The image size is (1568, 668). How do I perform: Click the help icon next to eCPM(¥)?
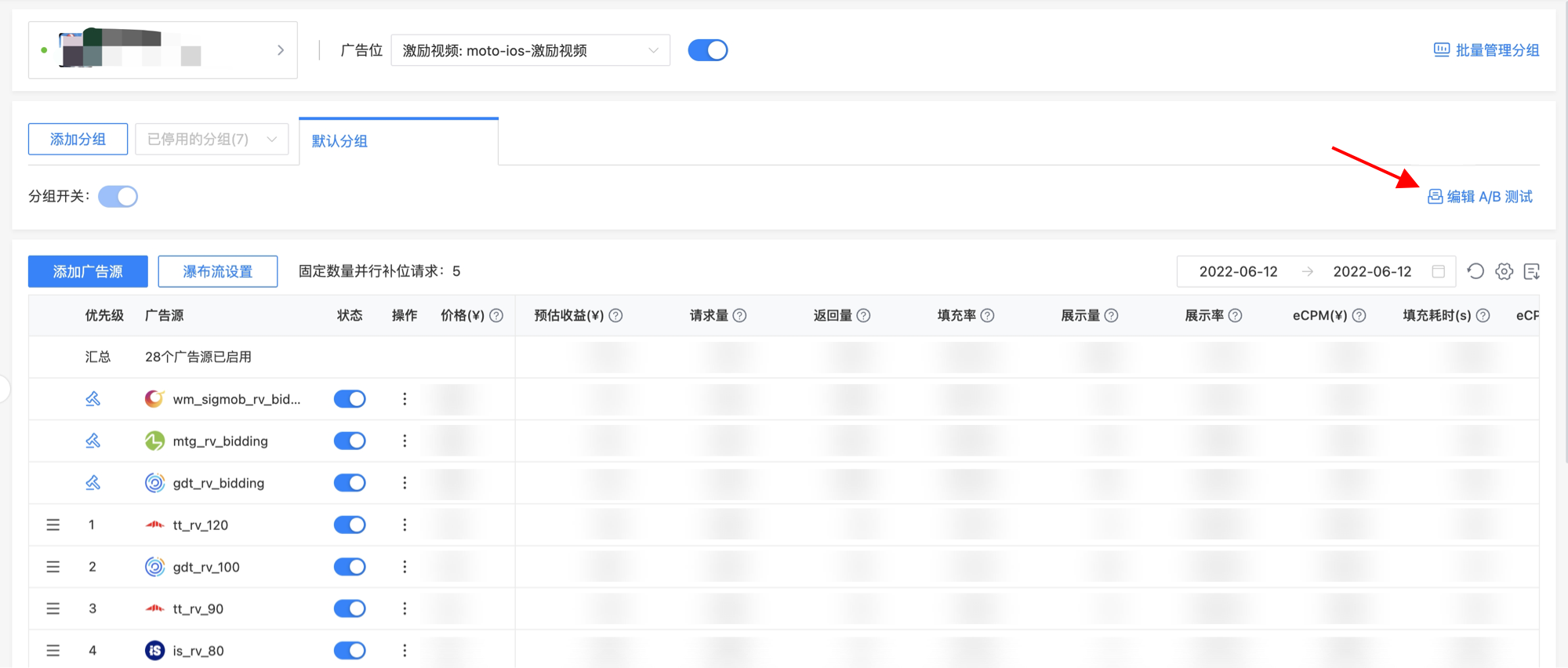pyautogui.click(x=1359, y=315)
